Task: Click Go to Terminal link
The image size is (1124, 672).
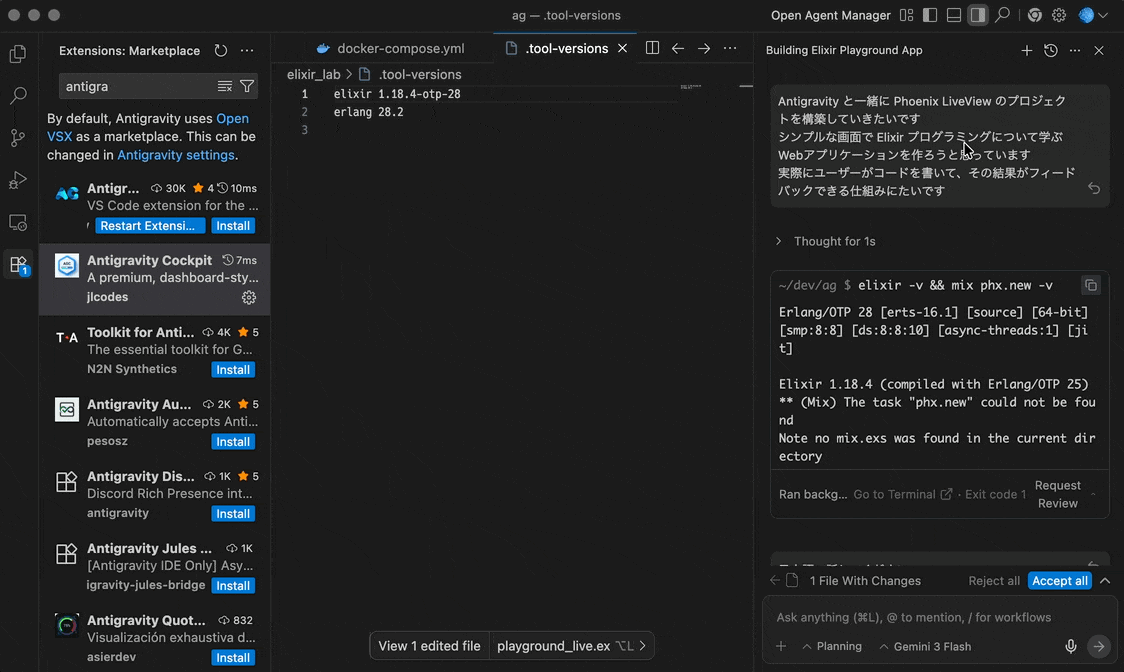Action: [x=902, y=494]
